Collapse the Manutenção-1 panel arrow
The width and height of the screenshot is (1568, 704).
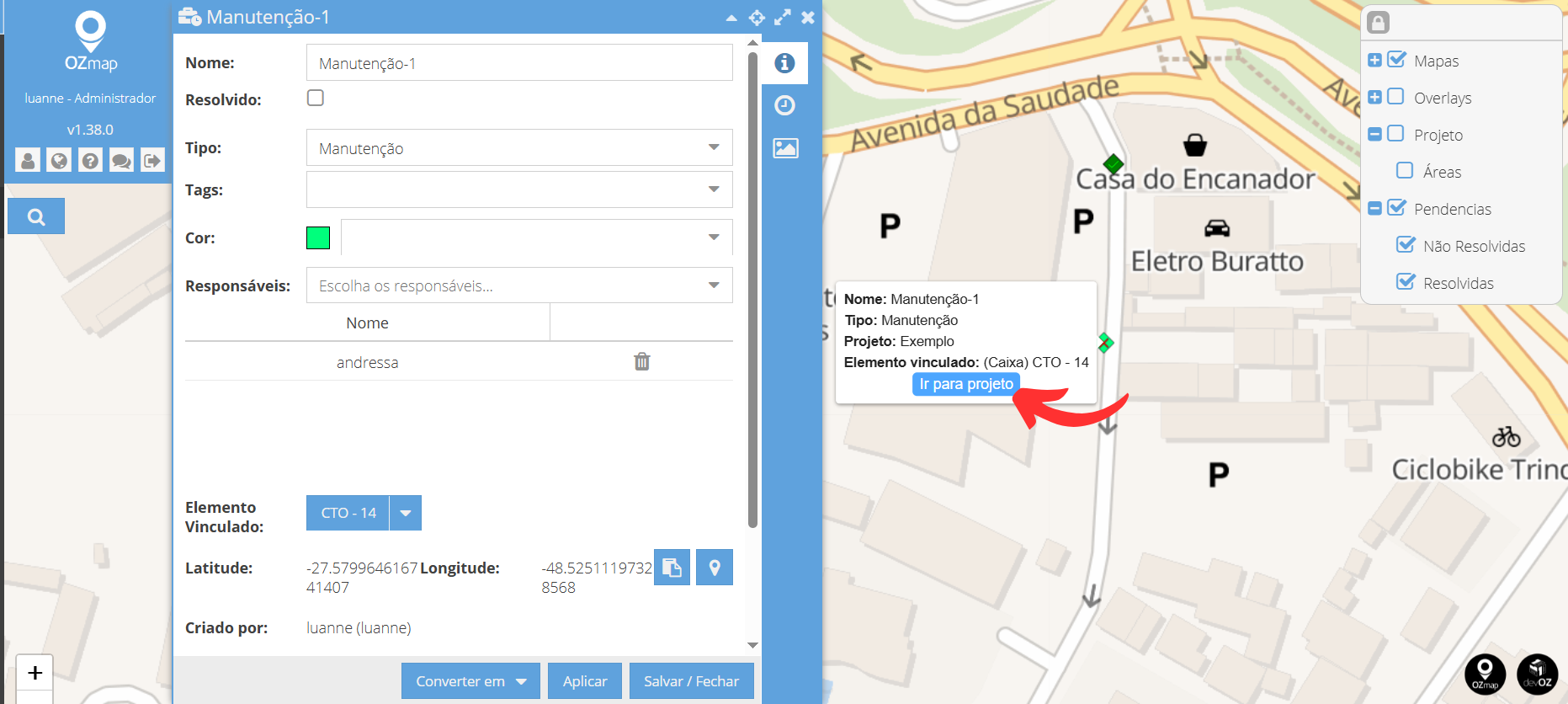coord(731,18)
